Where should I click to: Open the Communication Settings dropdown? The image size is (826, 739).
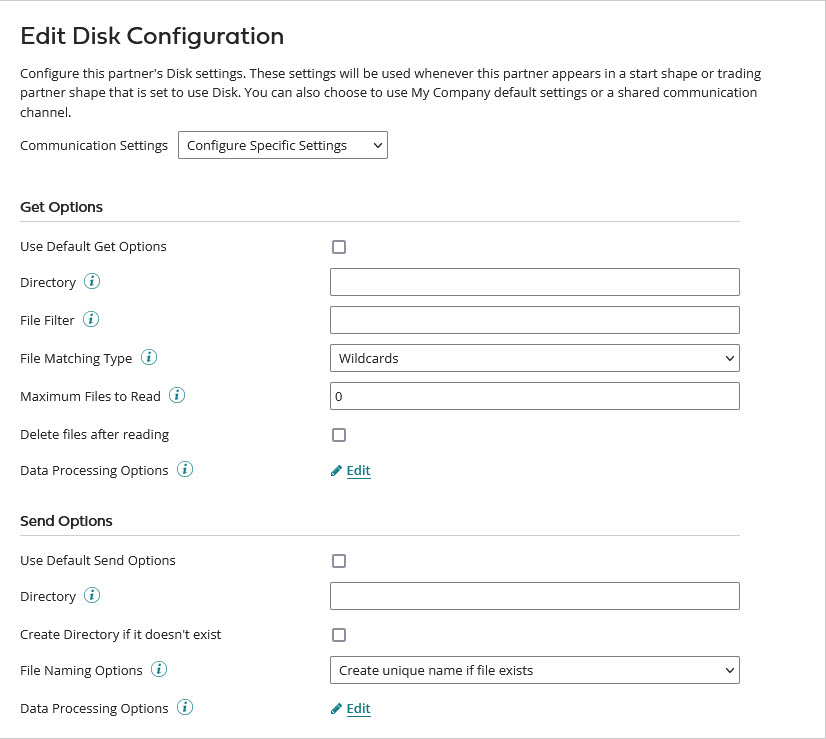pyautogui.click(x=283, y=145)
